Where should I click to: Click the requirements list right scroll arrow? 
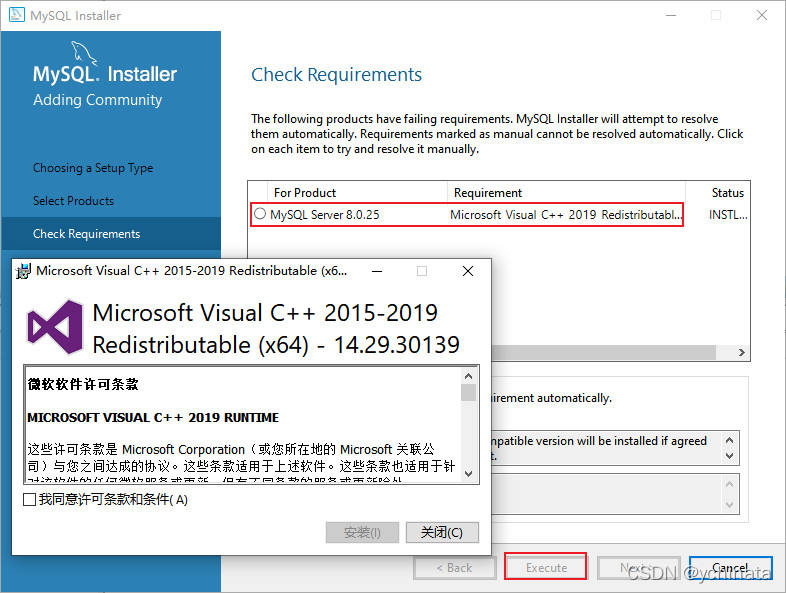[741, 352]
